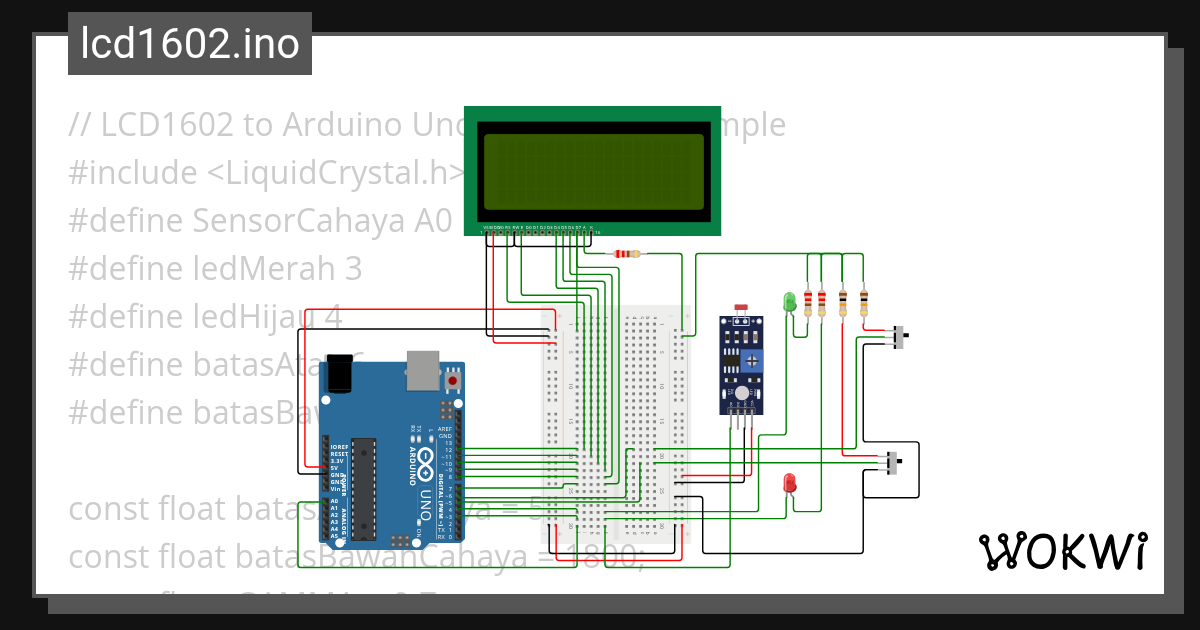
Task: Click the Arduino USB connector
Action: pyautogui.click(x=424, y=370)
